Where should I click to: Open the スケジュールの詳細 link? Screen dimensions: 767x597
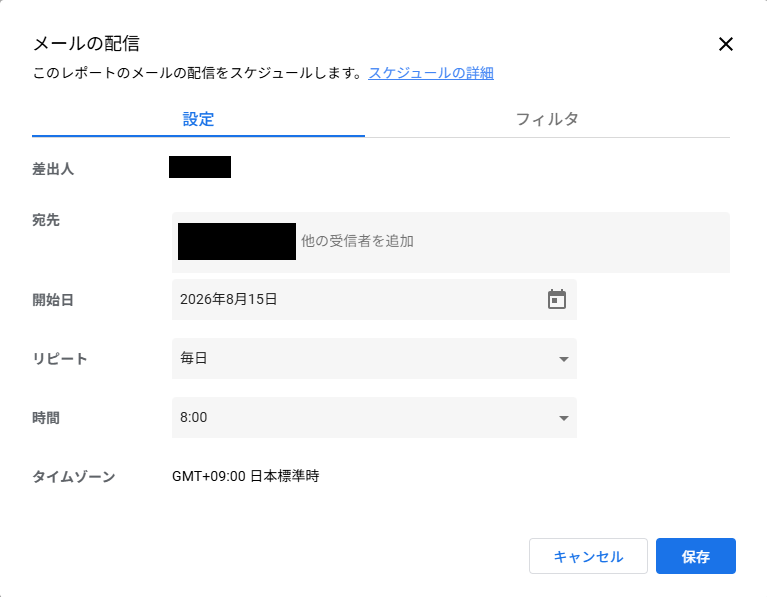point(431,73)
